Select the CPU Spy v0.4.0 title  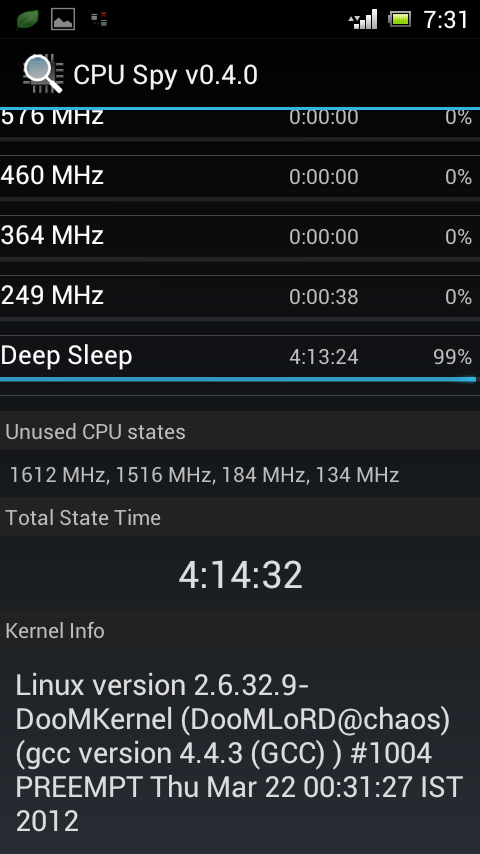(165, 75)
